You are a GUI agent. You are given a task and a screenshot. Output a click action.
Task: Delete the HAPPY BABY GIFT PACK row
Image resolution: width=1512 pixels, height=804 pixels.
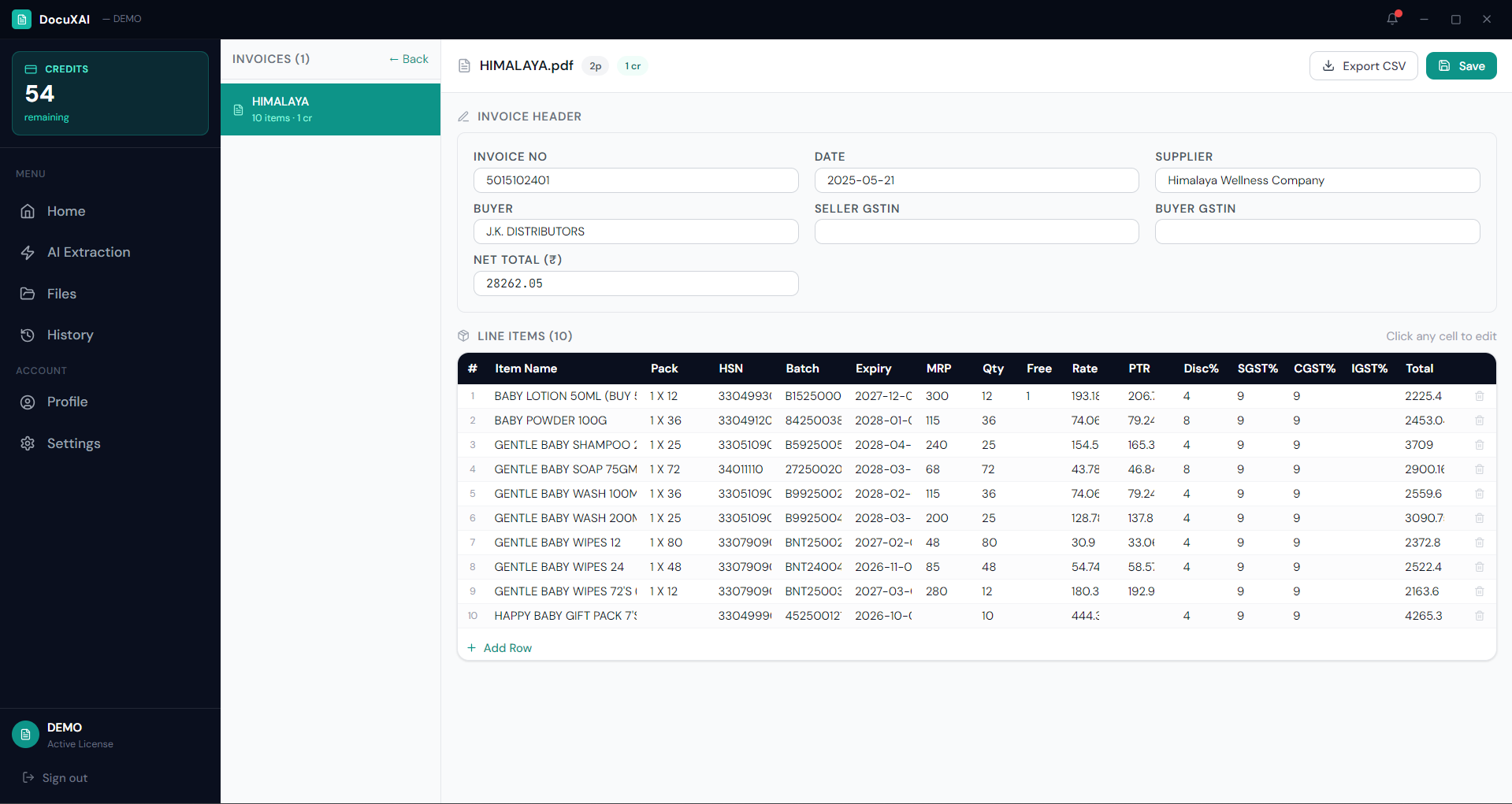pos(1480,616)
